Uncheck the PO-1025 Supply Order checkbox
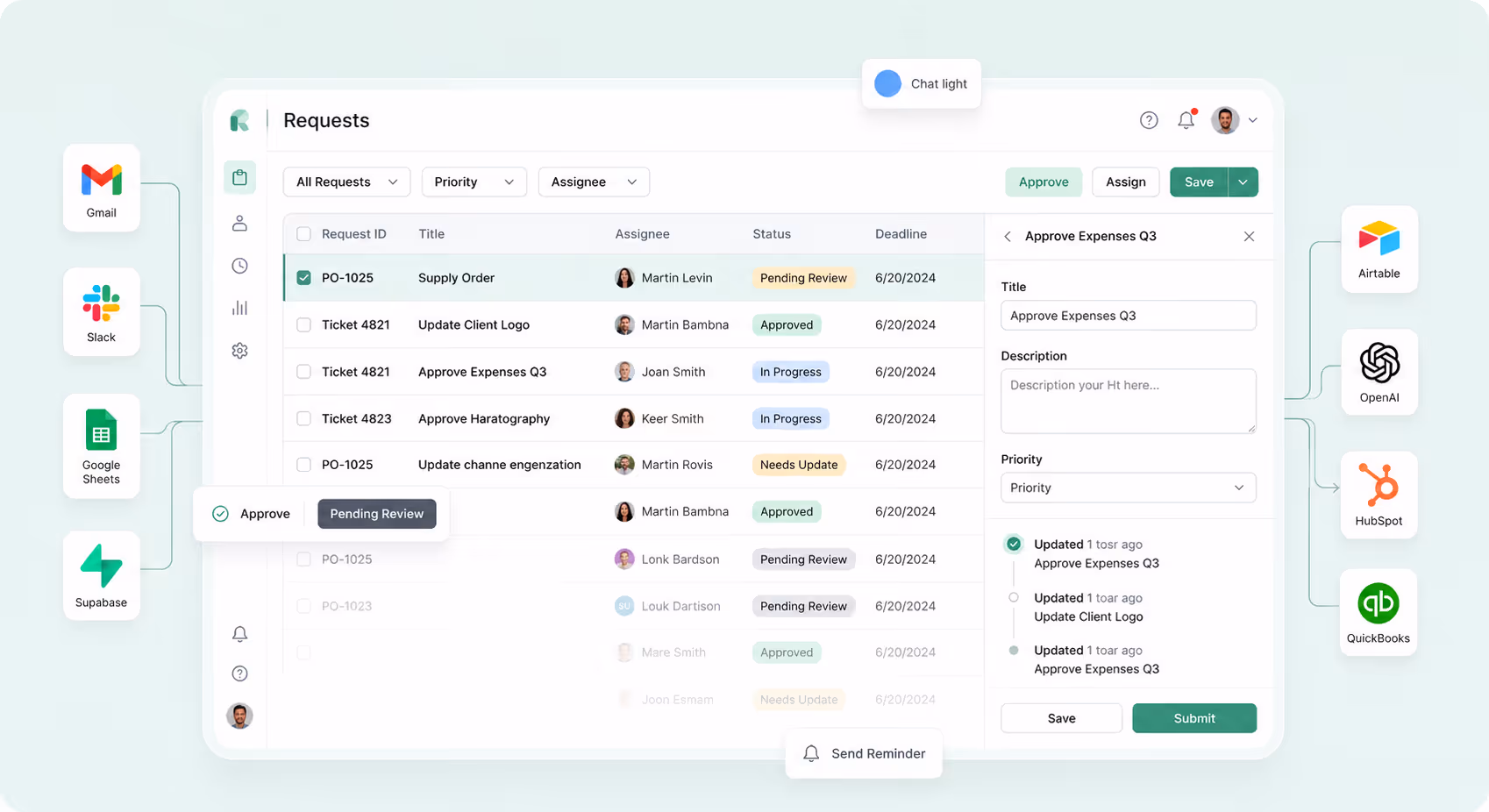Image resolution: width=1489 pixels, height=812 pixels. [x=303, y=278]
